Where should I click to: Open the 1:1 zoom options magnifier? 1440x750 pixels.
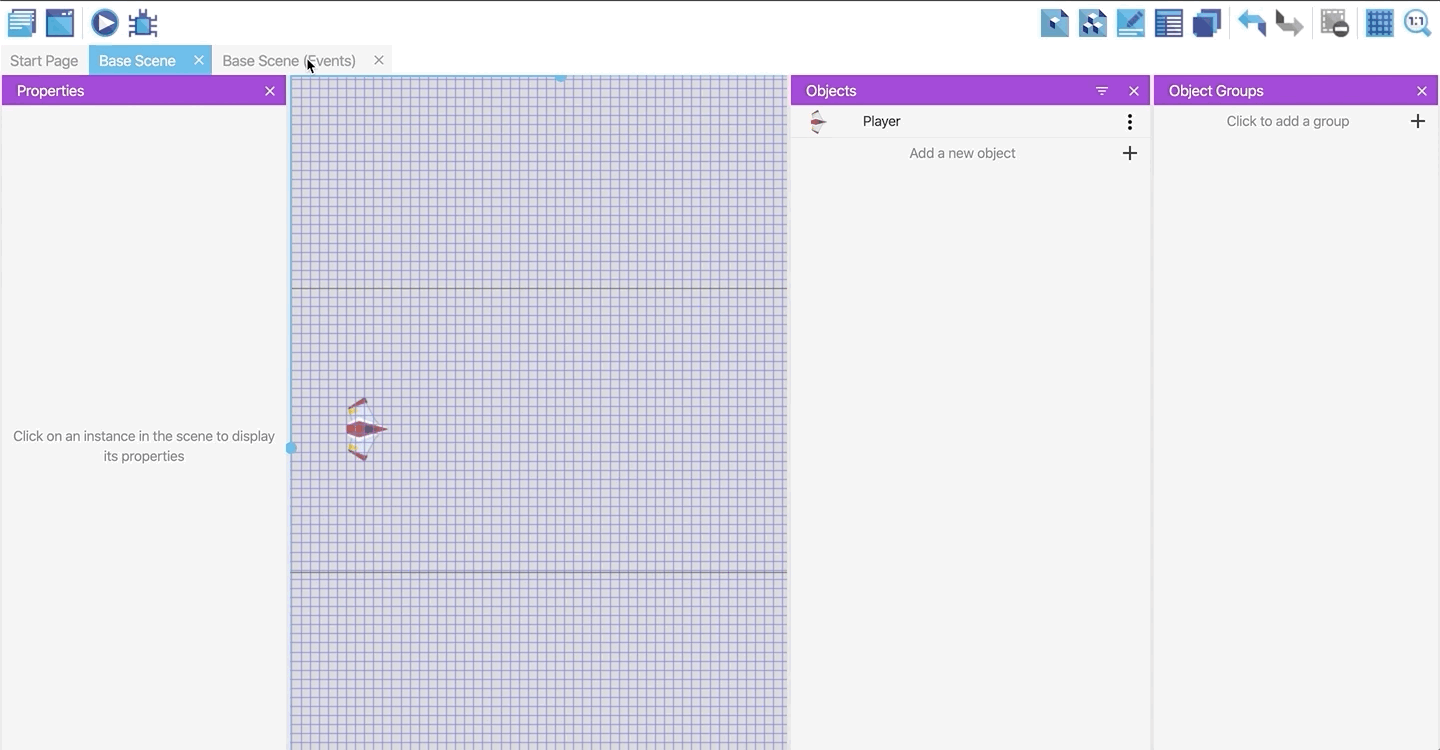pyautogui.click(x=1417, y=22)
